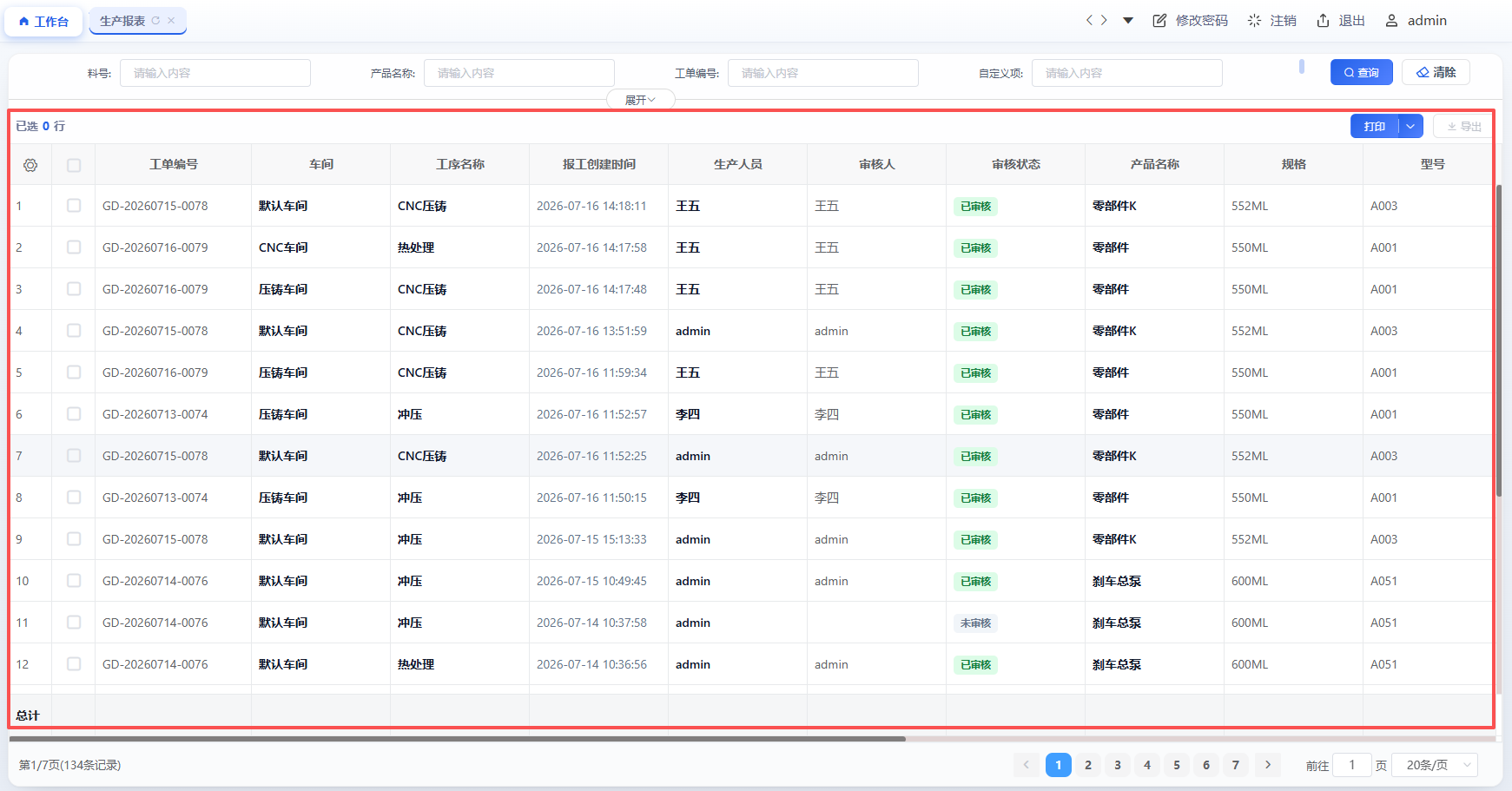Jump to page 7
Screen dimensions: 1512x791
coord(1236,765)
